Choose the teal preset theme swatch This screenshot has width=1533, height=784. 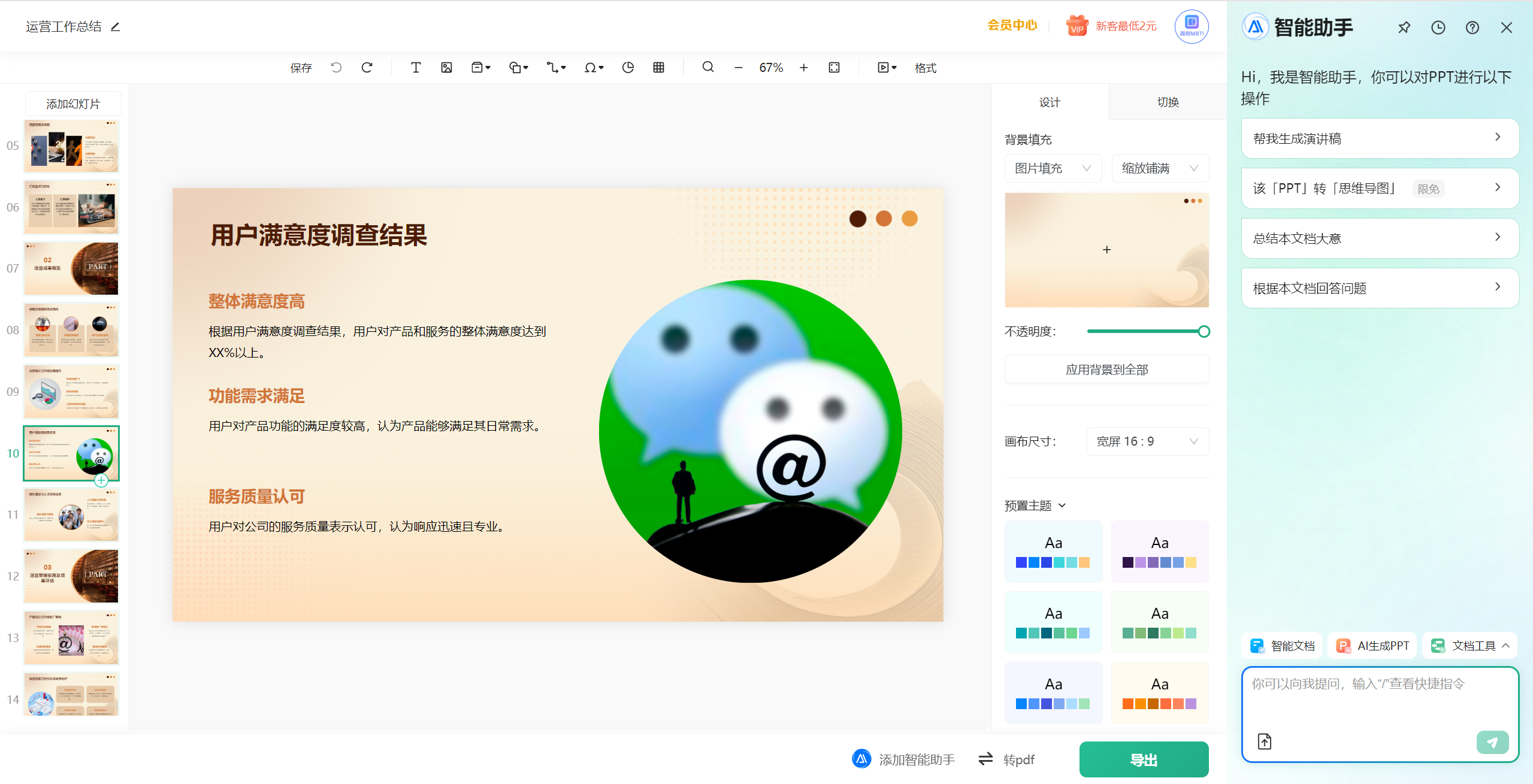(x=1053, y=622)
